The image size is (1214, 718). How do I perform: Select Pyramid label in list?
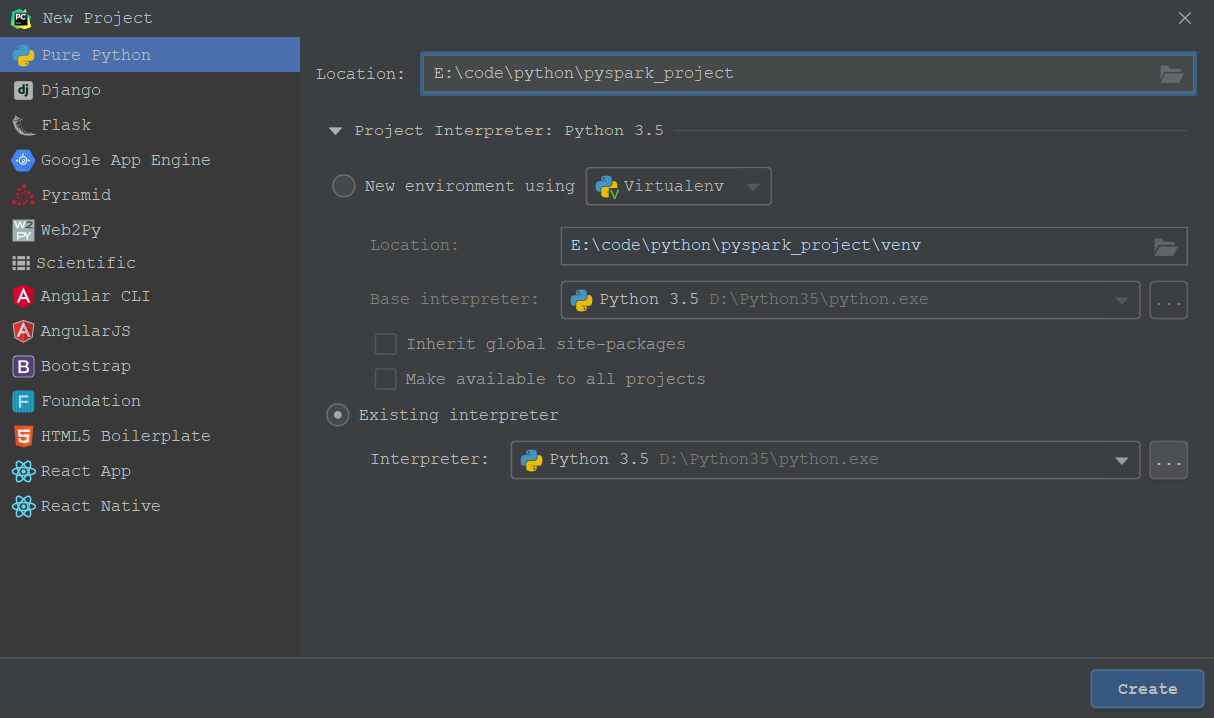click(x=76, y=195)
